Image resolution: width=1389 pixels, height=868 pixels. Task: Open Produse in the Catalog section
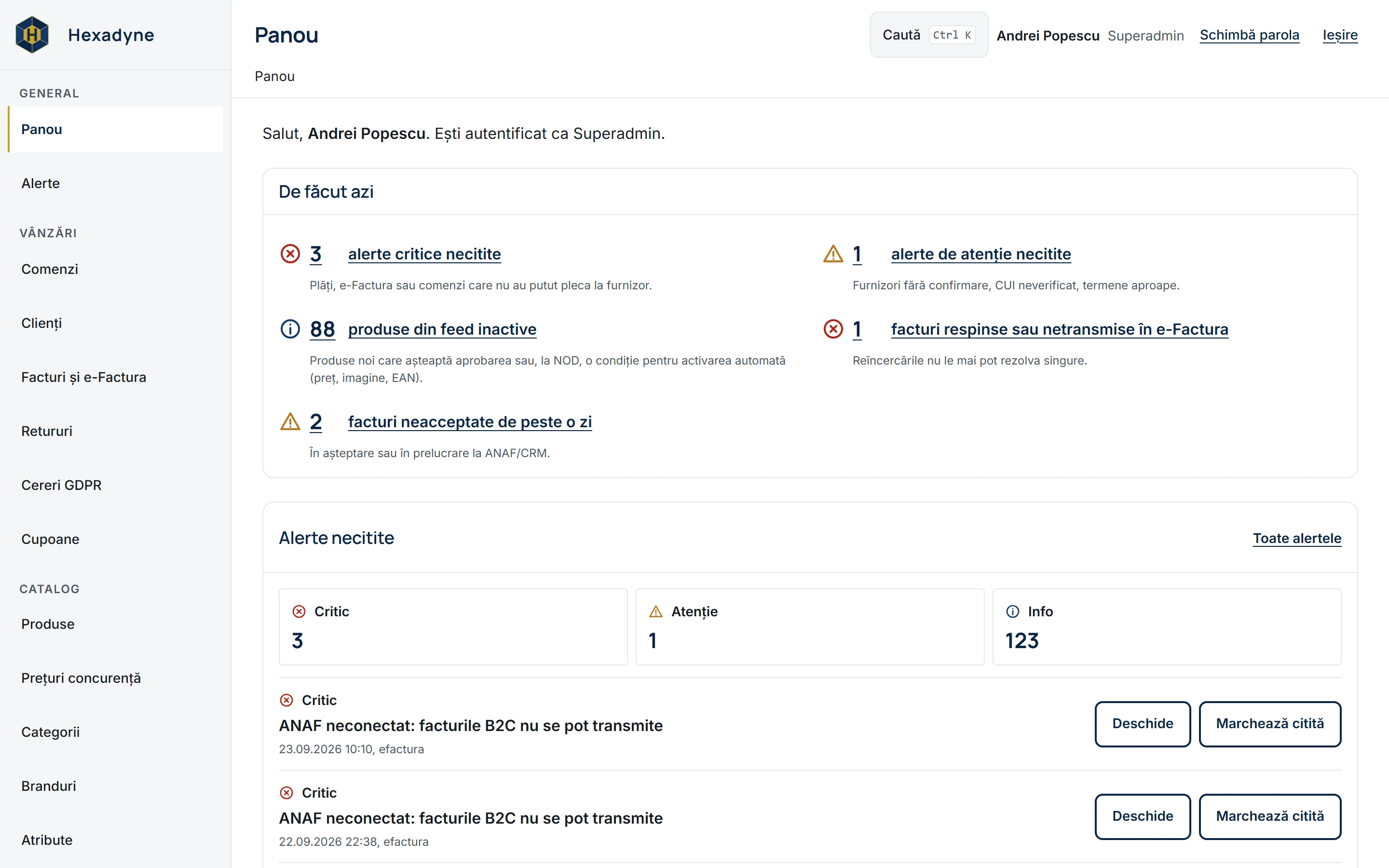click(x=115, y=624)
